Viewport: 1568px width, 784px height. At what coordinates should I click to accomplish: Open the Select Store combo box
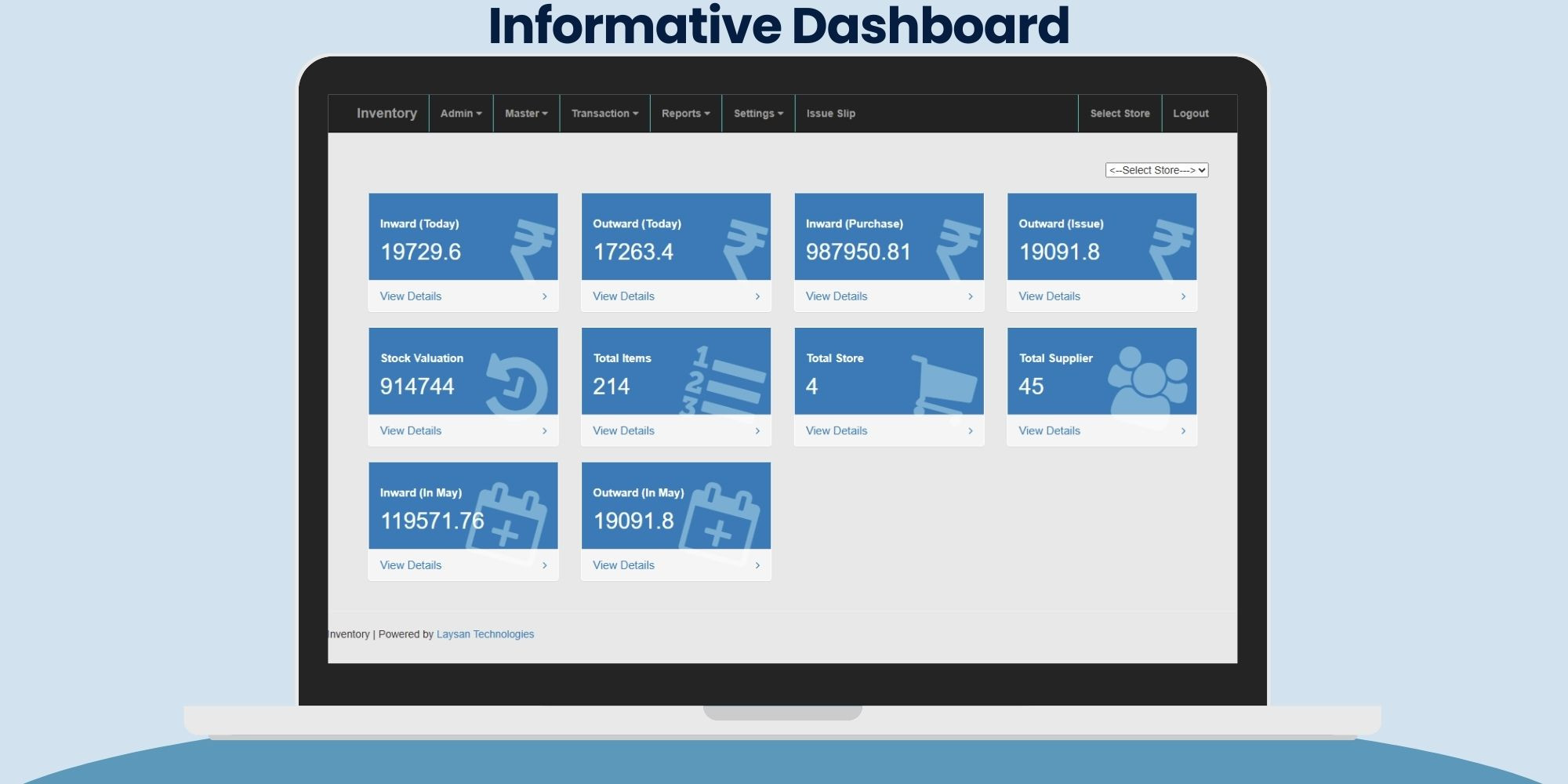1156,170
